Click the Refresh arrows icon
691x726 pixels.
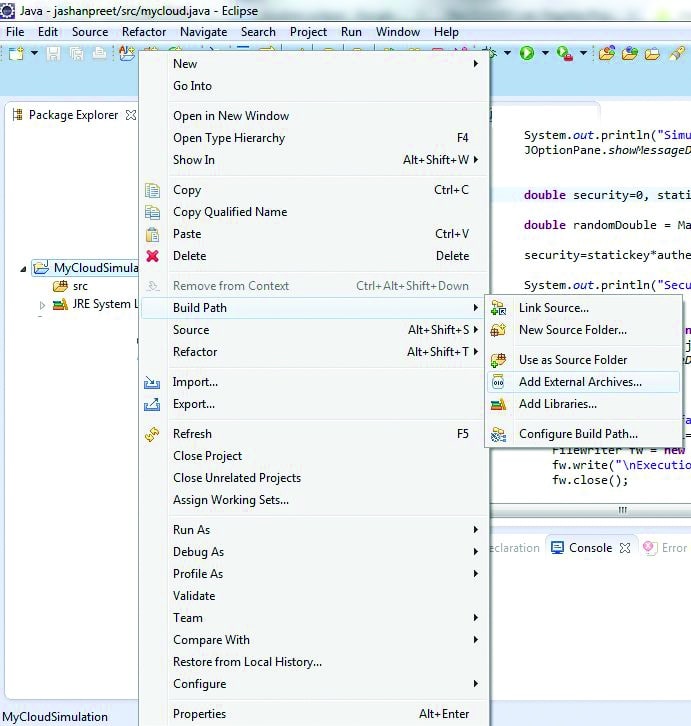point(152,434)
